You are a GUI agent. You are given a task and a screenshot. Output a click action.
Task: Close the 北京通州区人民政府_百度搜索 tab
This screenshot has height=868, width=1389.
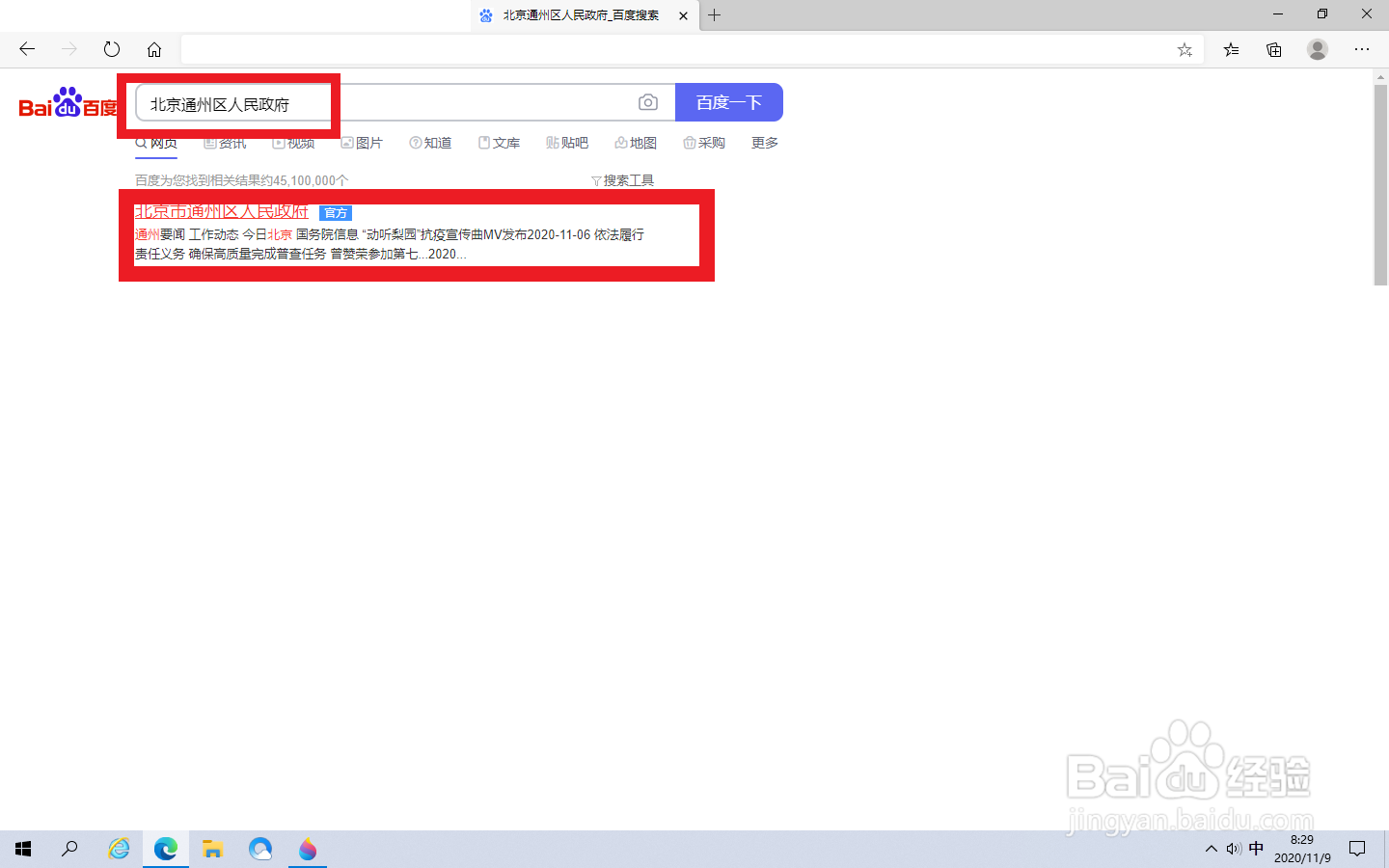tap(683, 15)
